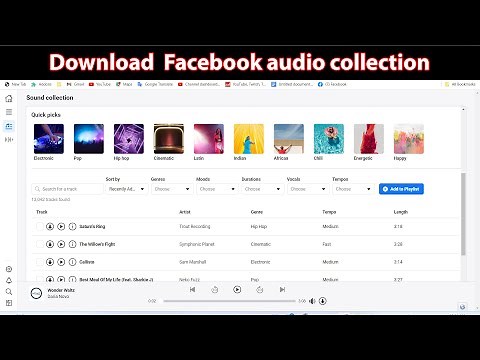Viewport: 480px width, 360px height.
Task: Play the track Satan's Ring
Action: (61, 226)
